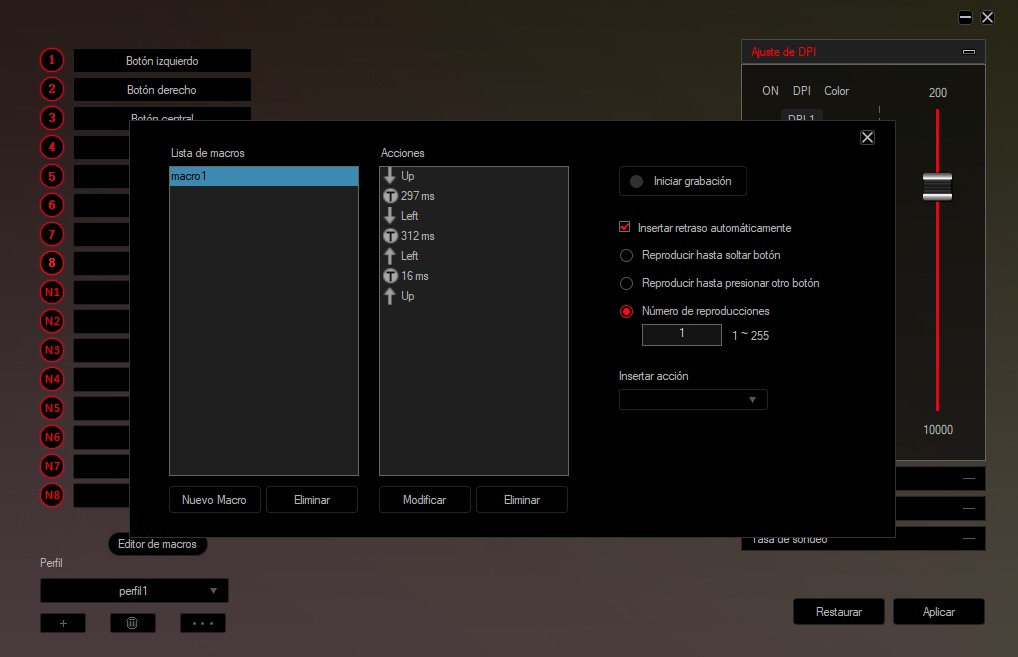Viewport: 1018px width, 657px height.
Task: Select mouse button 3 red circle icon
Action: [52, 118]
